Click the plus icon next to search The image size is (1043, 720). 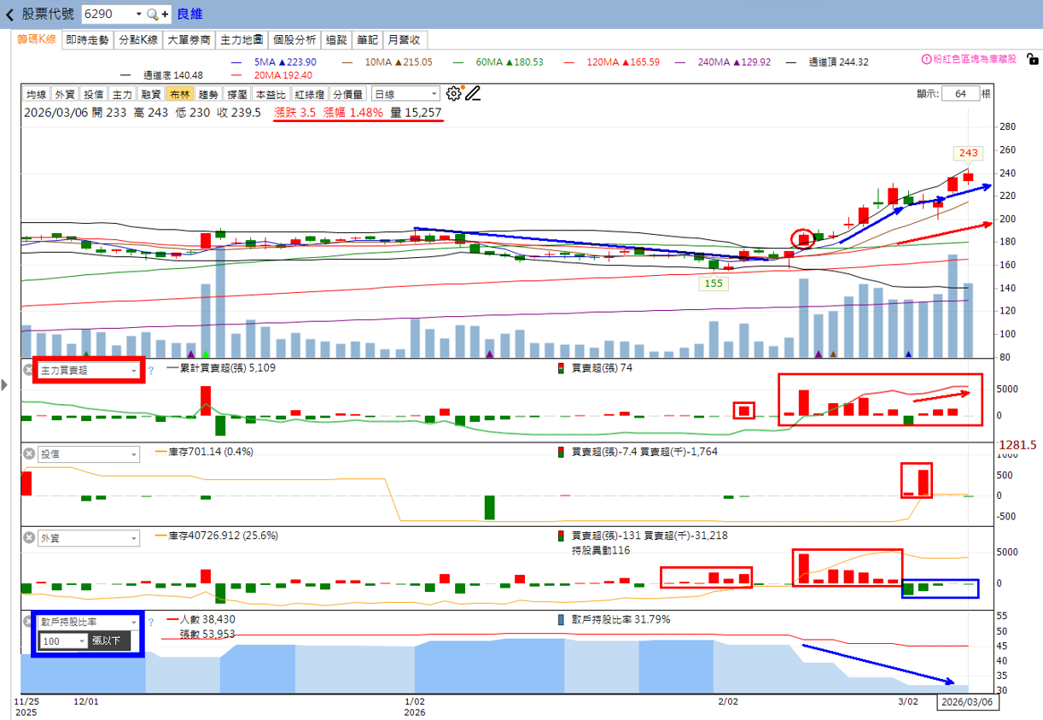(x=165, y=14)
